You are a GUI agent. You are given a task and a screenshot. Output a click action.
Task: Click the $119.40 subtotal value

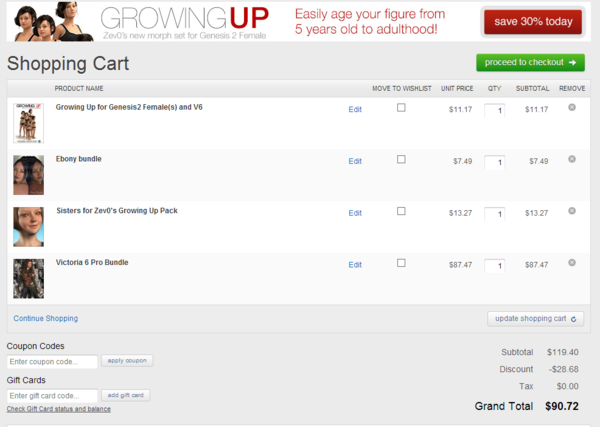562,352
